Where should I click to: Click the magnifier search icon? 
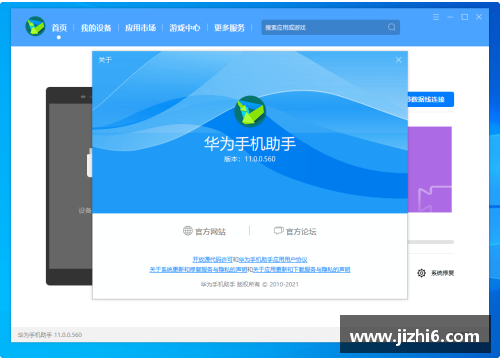coord(392,27)
